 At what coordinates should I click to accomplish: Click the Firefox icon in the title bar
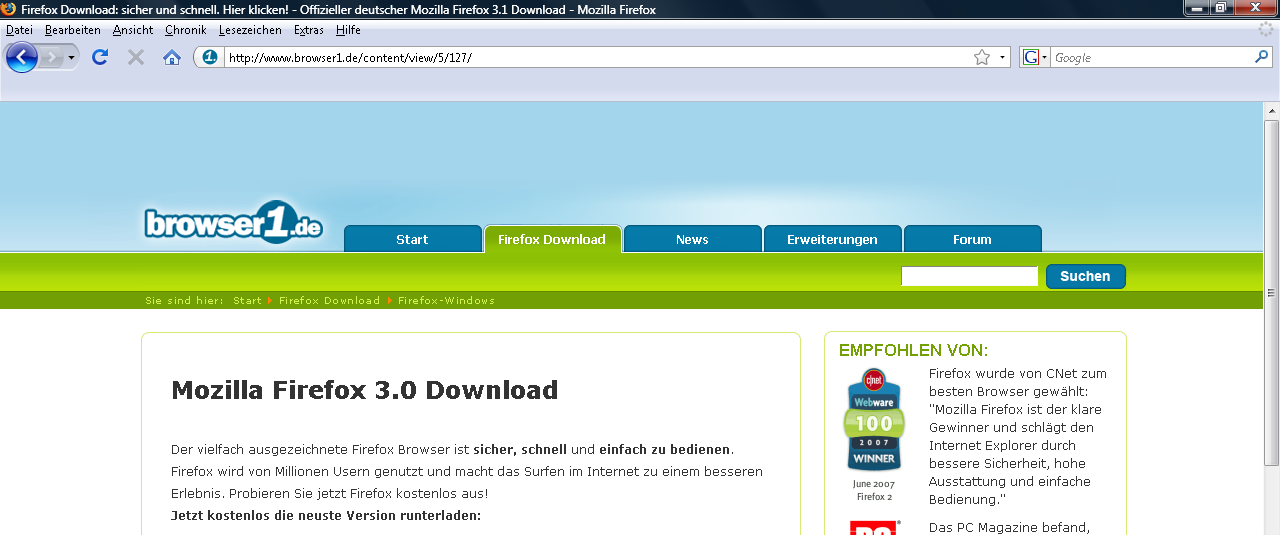pos(9,9)
